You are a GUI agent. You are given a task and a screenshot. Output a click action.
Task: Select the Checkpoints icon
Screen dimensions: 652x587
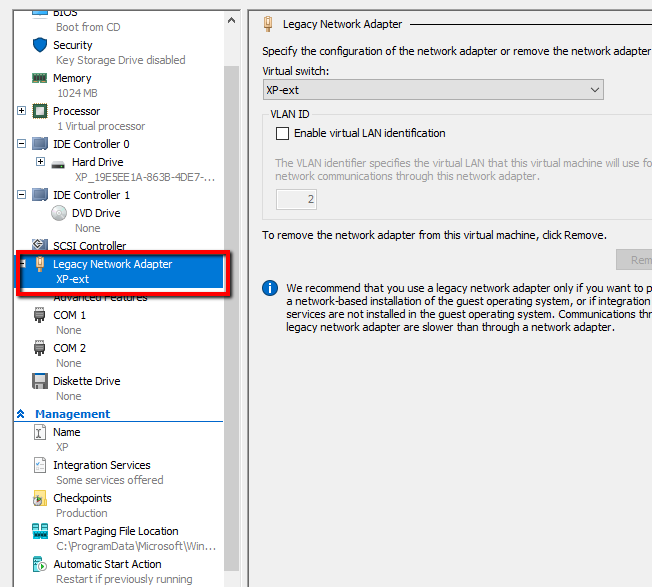tap(40, 498)
